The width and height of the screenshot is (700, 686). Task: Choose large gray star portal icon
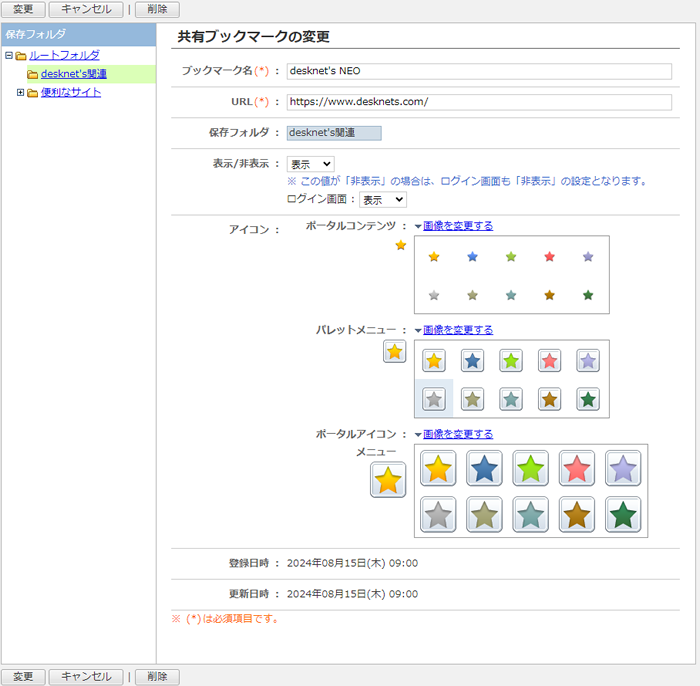(438, 515)
